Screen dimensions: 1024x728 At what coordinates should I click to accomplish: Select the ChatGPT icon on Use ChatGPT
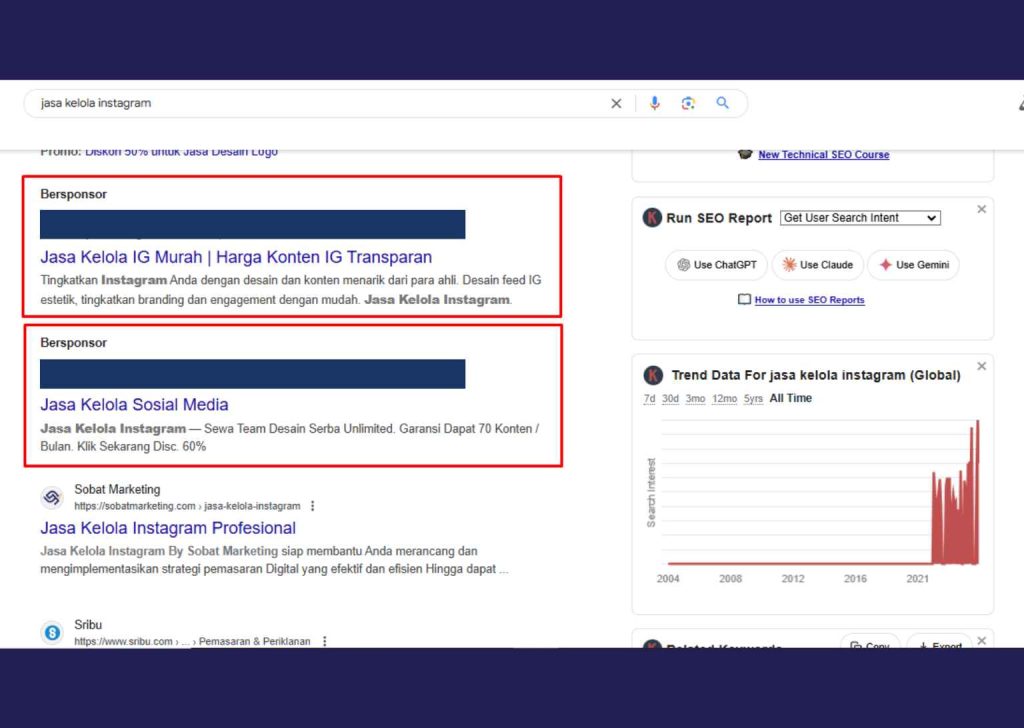click(x=684, y=265)
